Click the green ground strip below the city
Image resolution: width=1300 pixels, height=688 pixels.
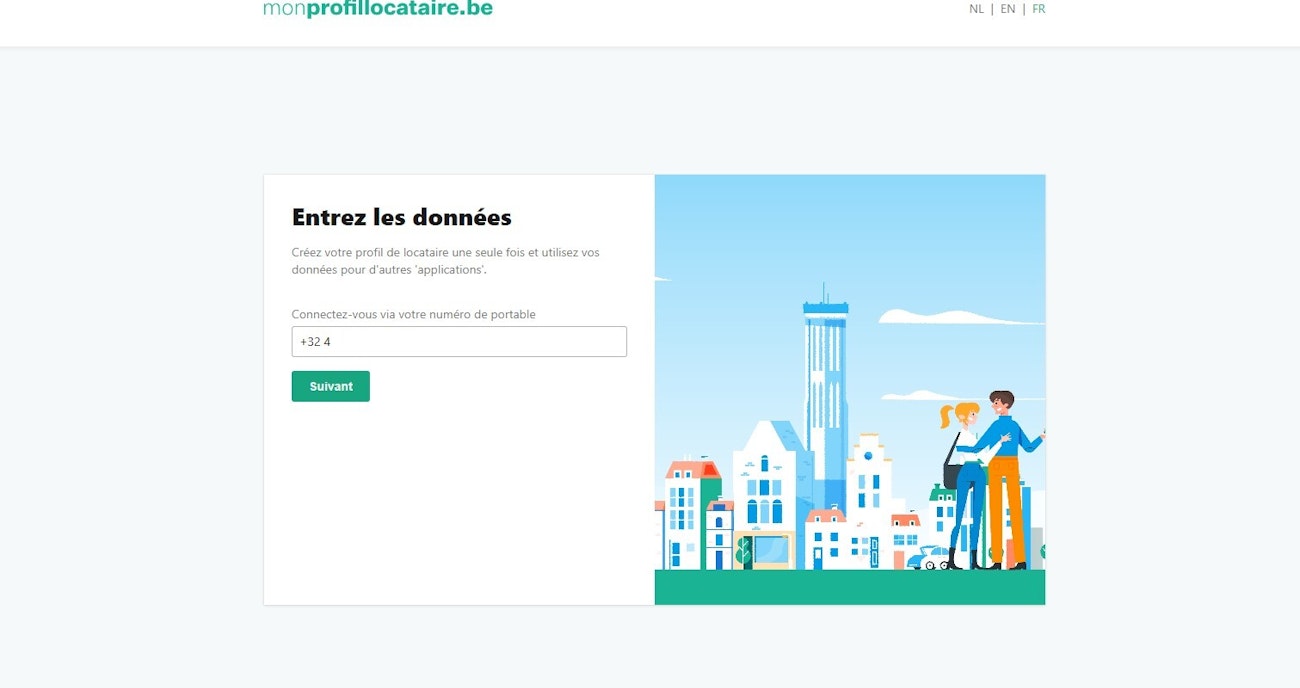(x=849, y=587)
